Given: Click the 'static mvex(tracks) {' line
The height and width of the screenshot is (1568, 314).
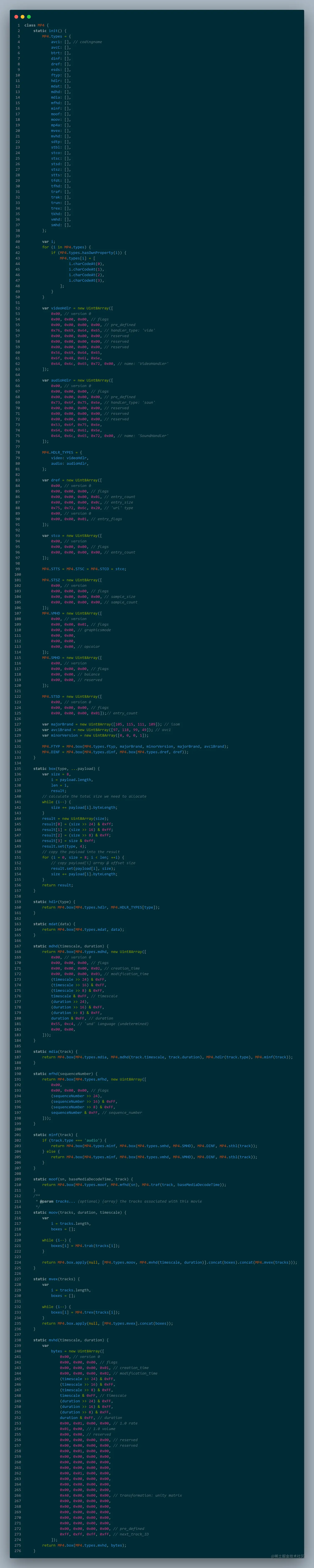Looking at the screenshot, I should click(x=57, y=1279).
